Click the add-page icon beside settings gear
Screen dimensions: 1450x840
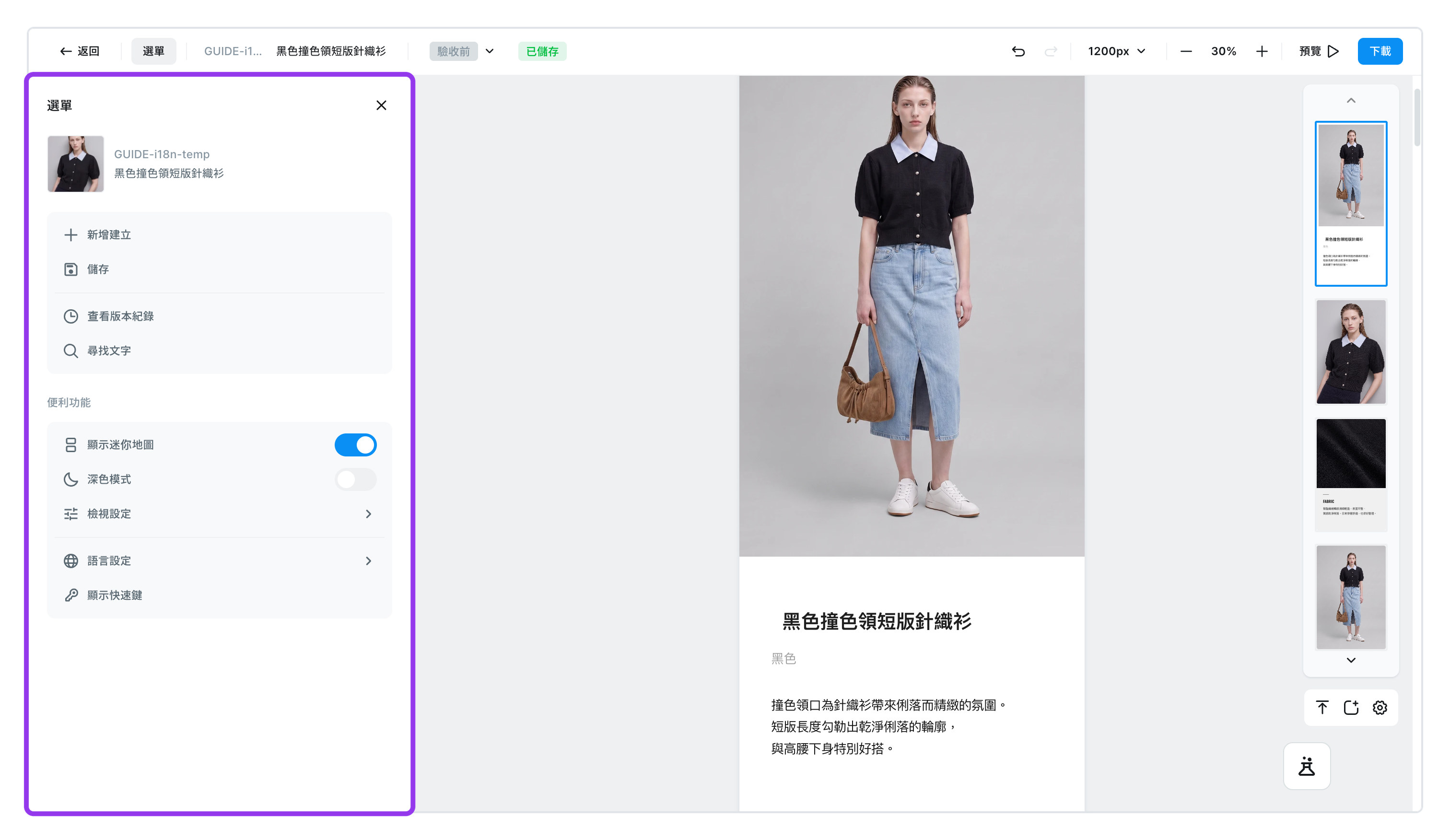[1351, 707]
